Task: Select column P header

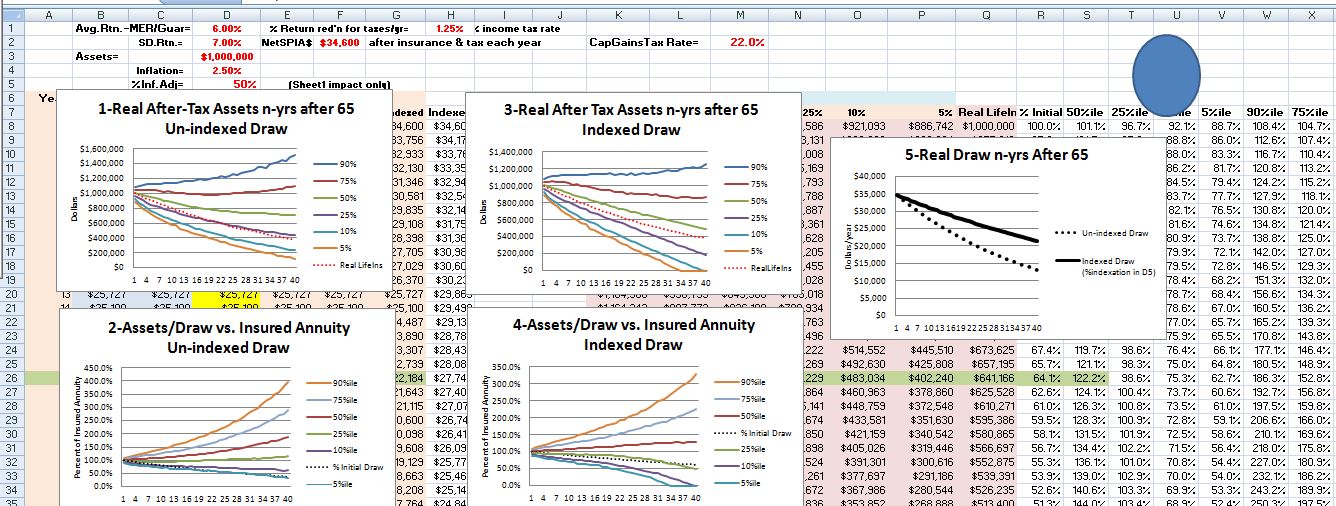Action: point(920,15)
